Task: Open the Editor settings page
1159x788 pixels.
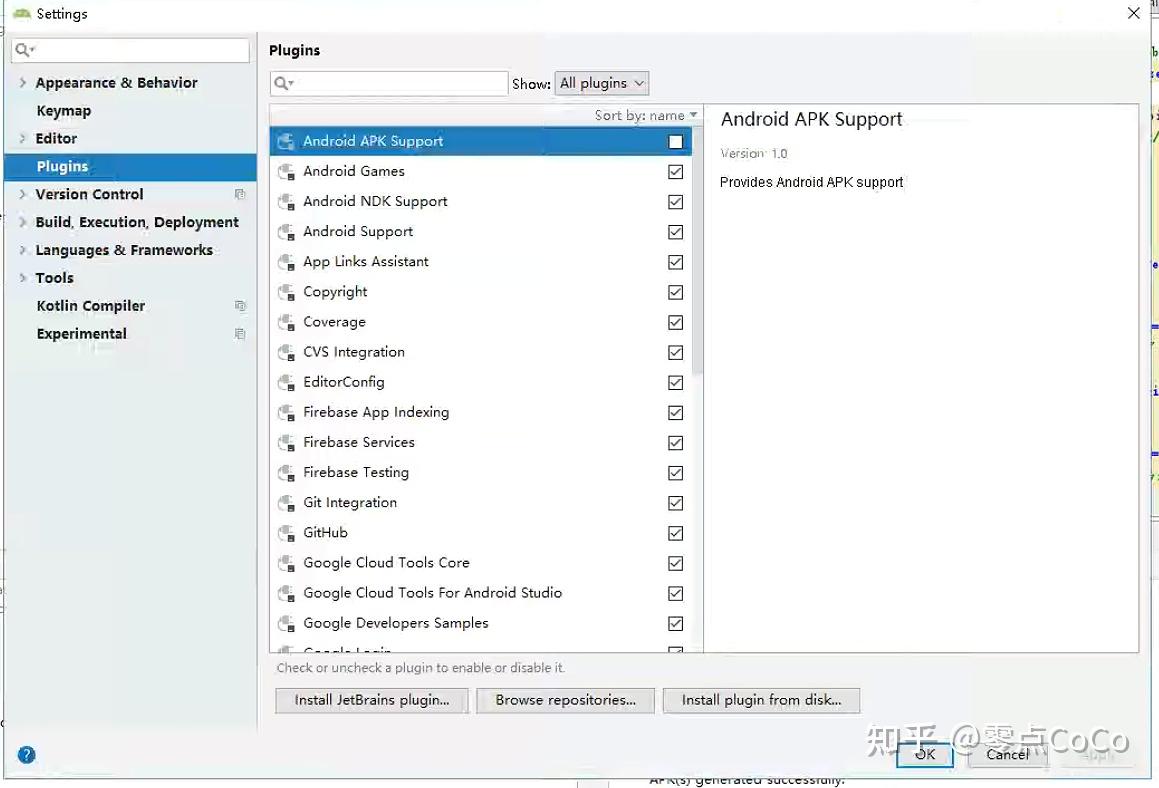Action: coord(56,138)
